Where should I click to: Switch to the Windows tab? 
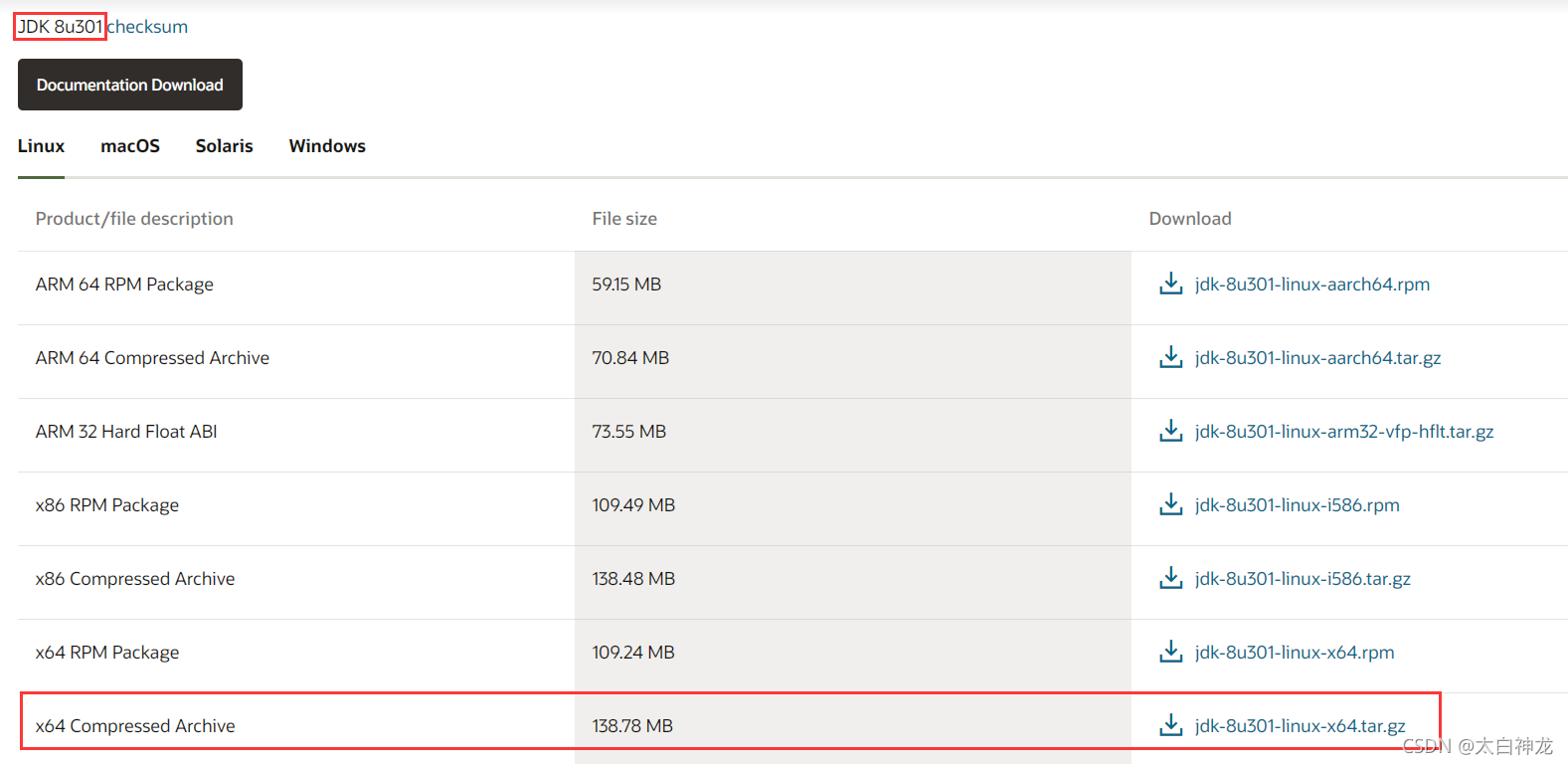point(327,146)
